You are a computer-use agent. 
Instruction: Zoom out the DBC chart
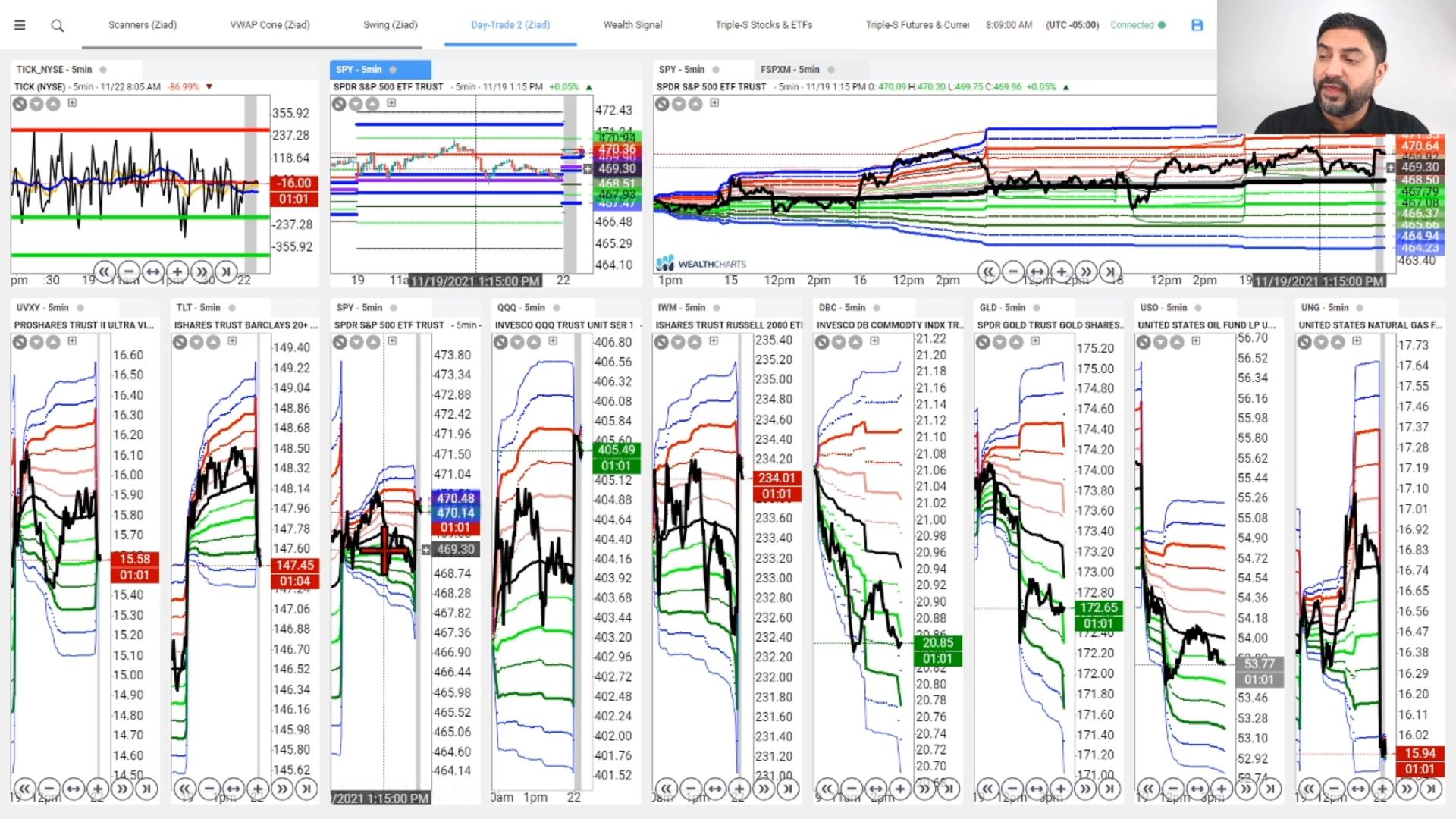851,789
